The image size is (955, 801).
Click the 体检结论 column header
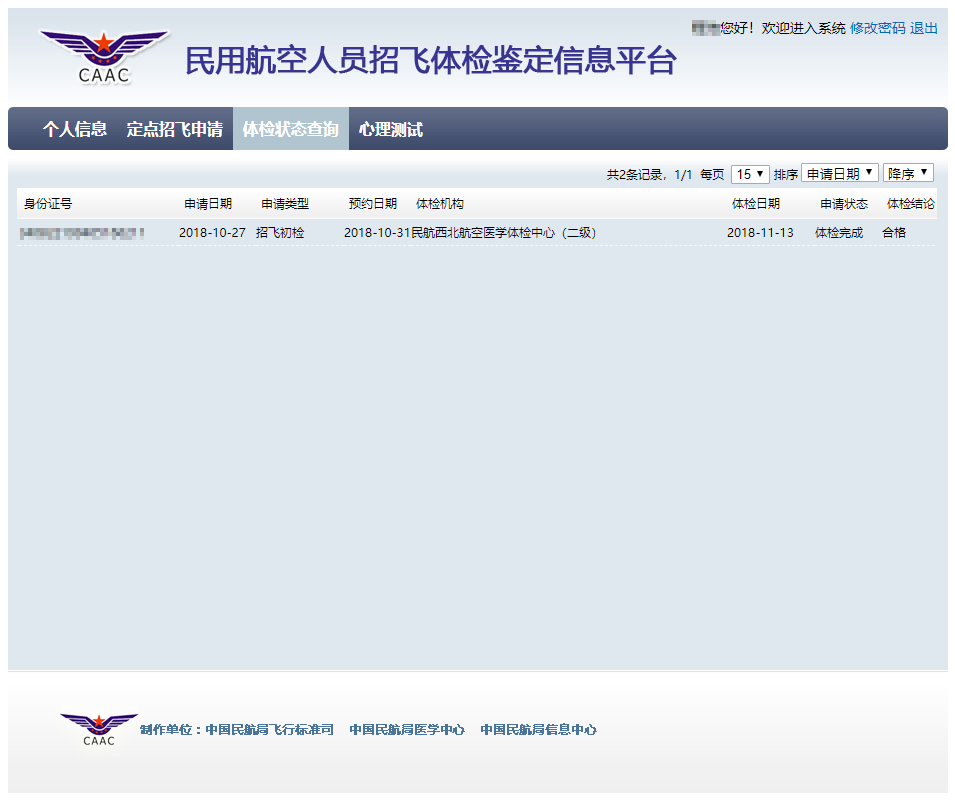[908, 203]
